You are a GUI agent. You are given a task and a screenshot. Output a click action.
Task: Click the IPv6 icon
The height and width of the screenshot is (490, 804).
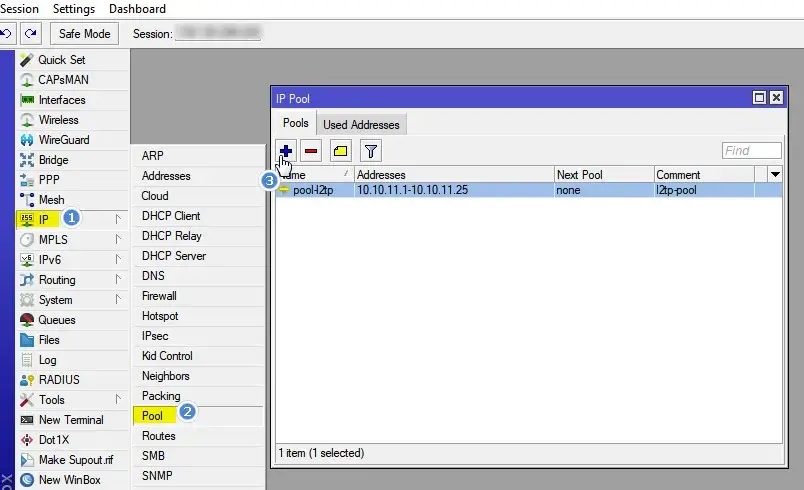click(x=27, y=260)
